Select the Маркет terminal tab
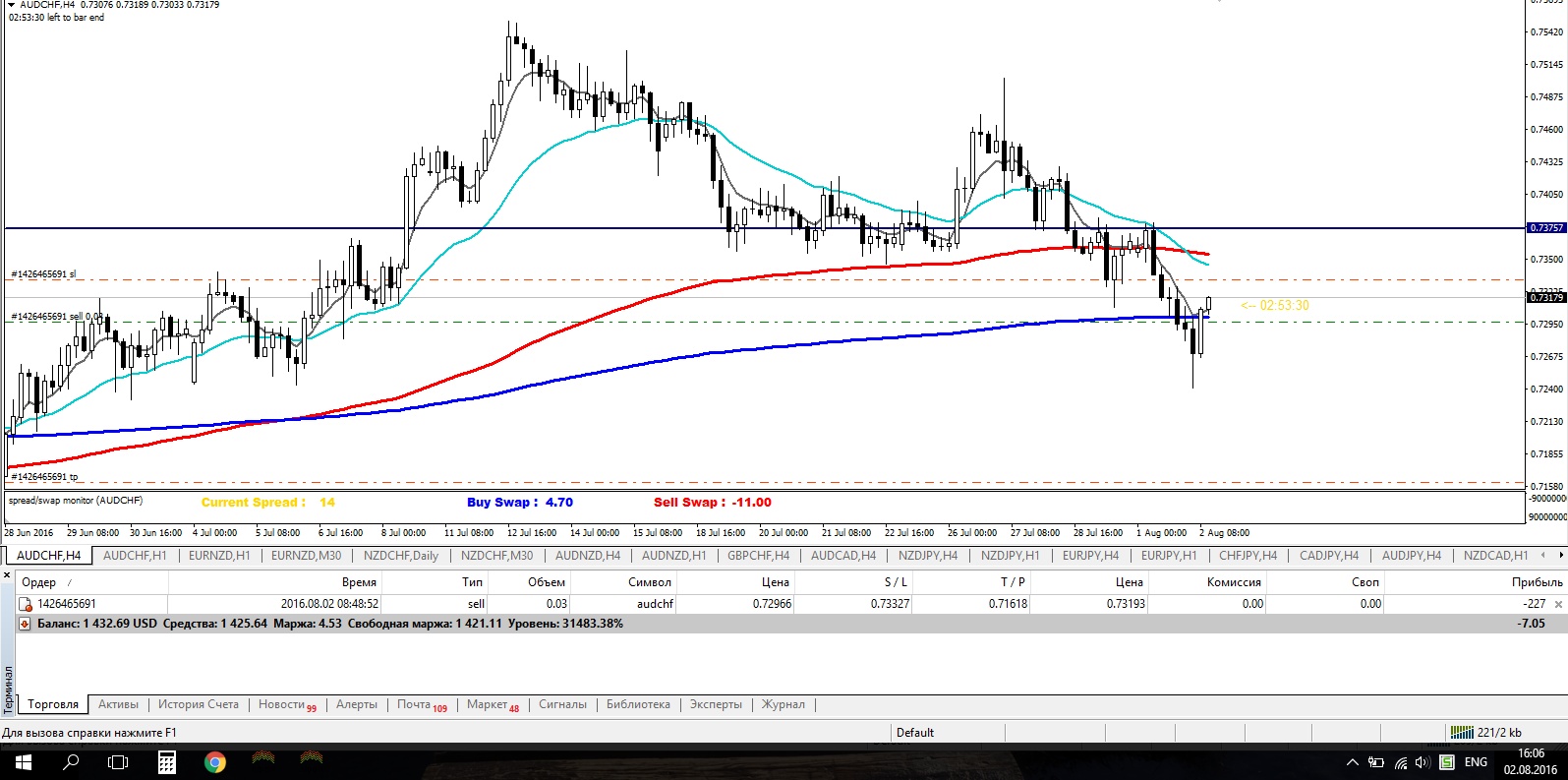Image resolution: width=1568 pixels, height=780 pixels. pos(493,704)
